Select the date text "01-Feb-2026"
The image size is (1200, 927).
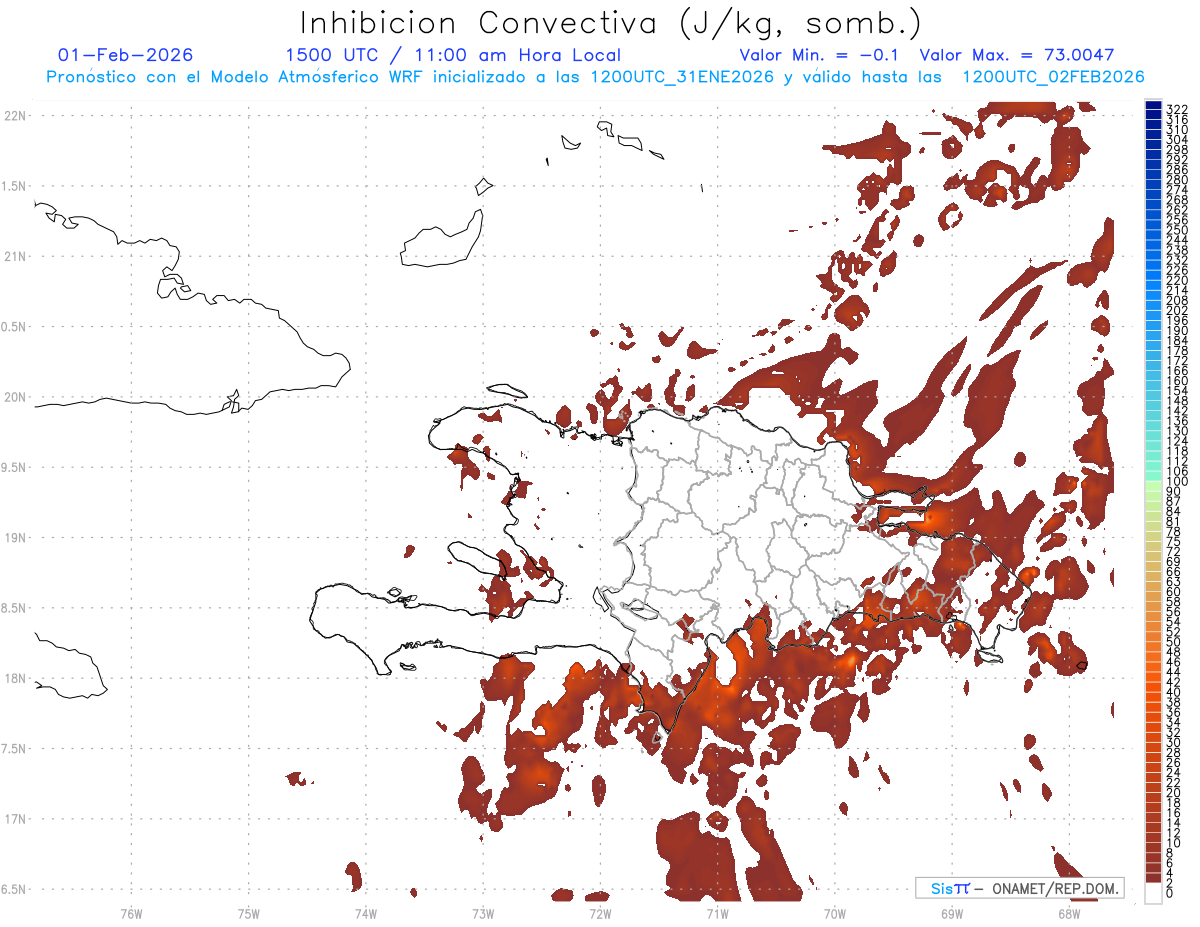point(126,55)
